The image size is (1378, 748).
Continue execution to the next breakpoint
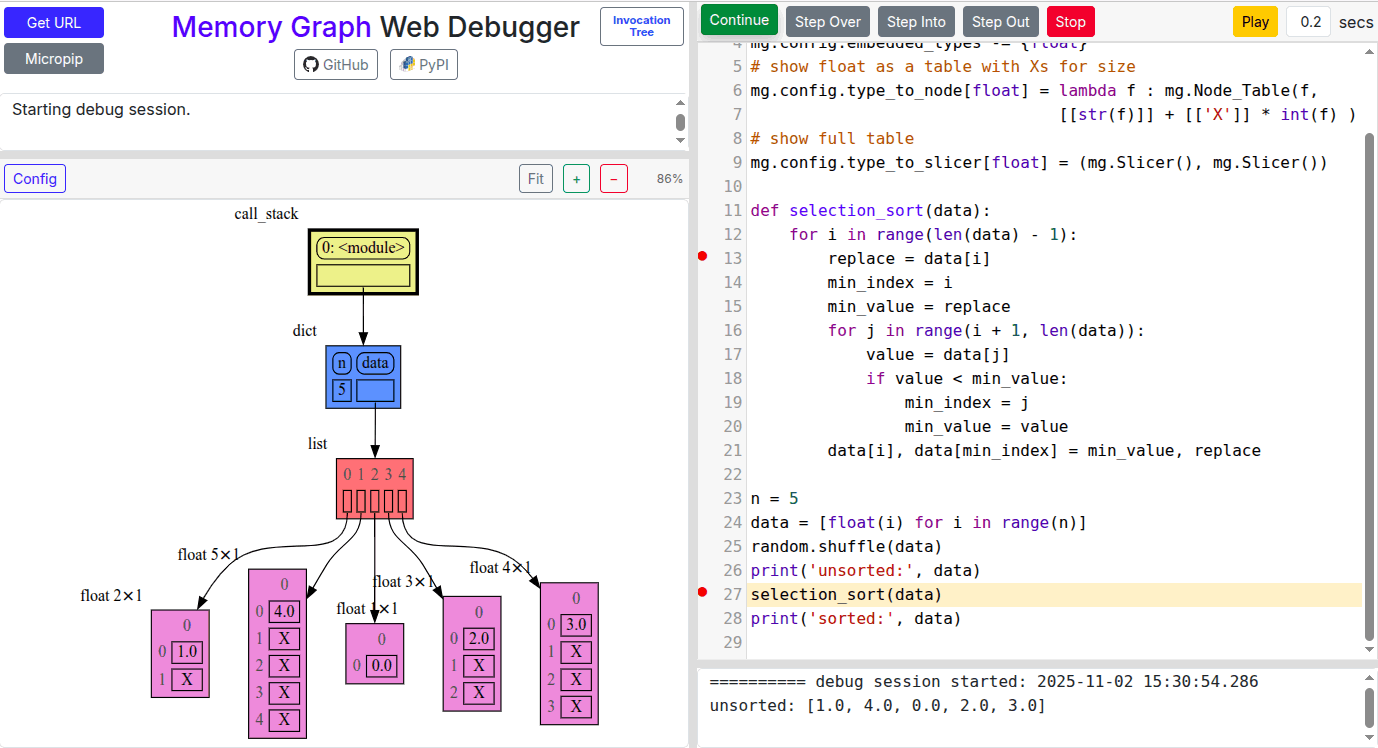click(739, 19)
